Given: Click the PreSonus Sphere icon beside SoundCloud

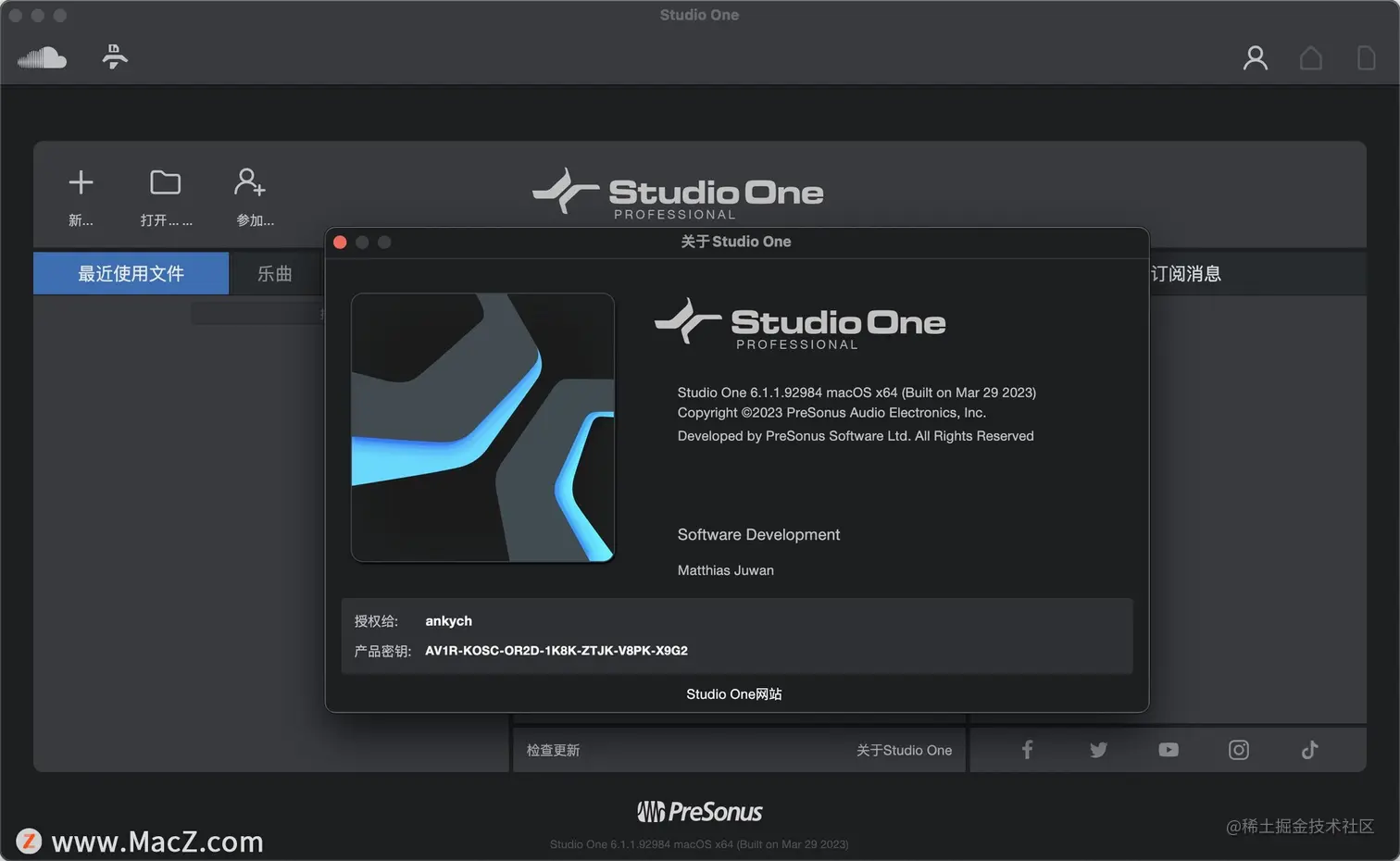Looking at the screenshot, I should 115,56.
